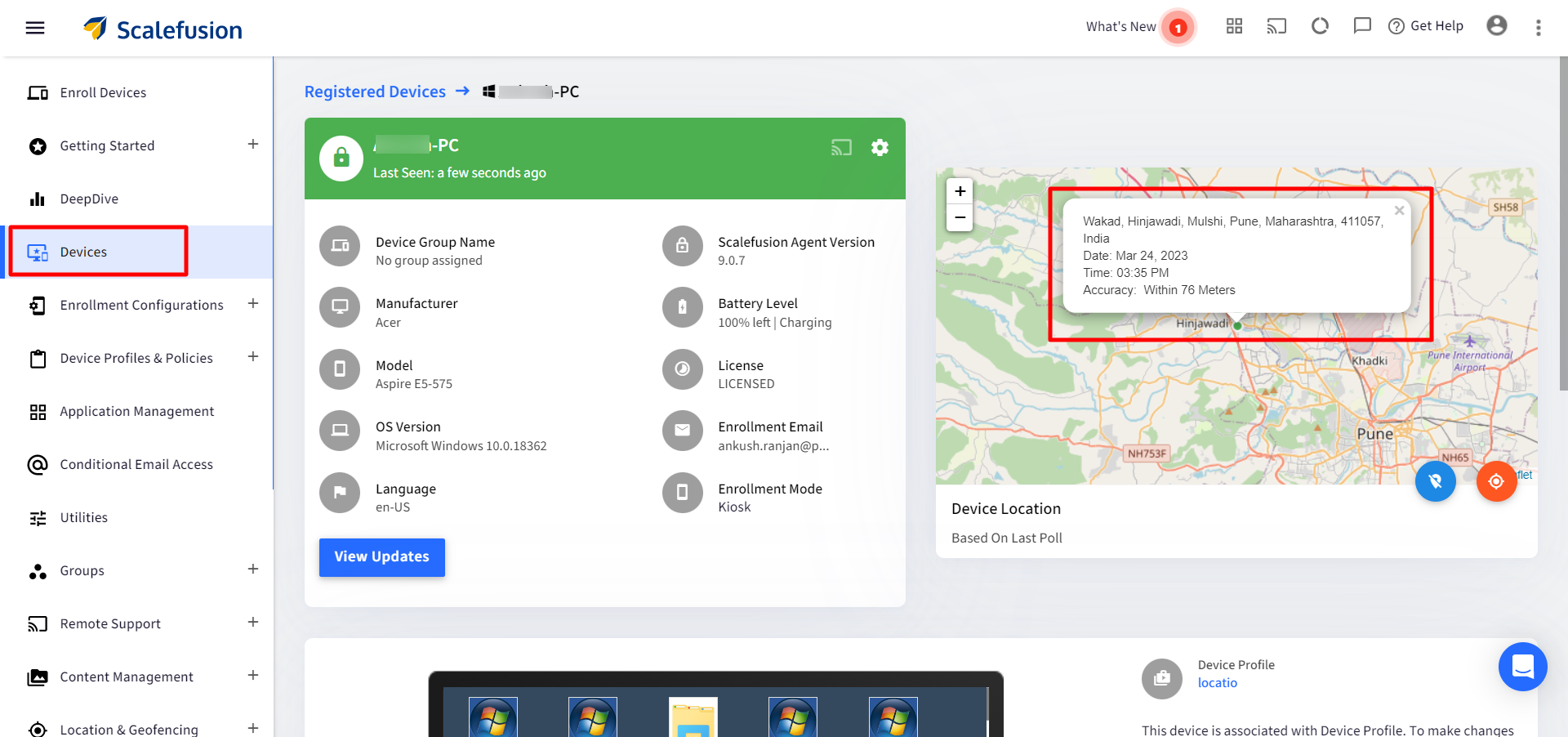Click the Language flag icon
Image resolution: width=1568 pixels, height=737 pixels.
pos(340,493)
